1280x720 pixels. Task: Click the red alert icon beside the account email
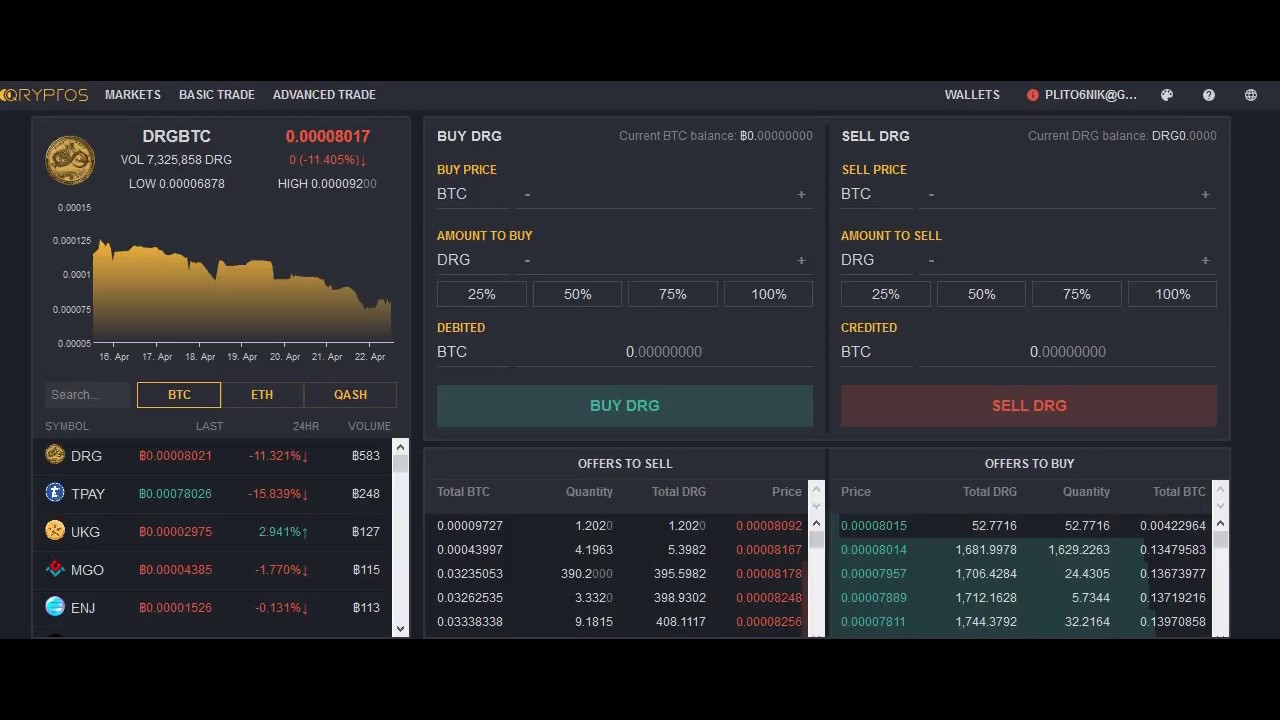pos(1033,95)
